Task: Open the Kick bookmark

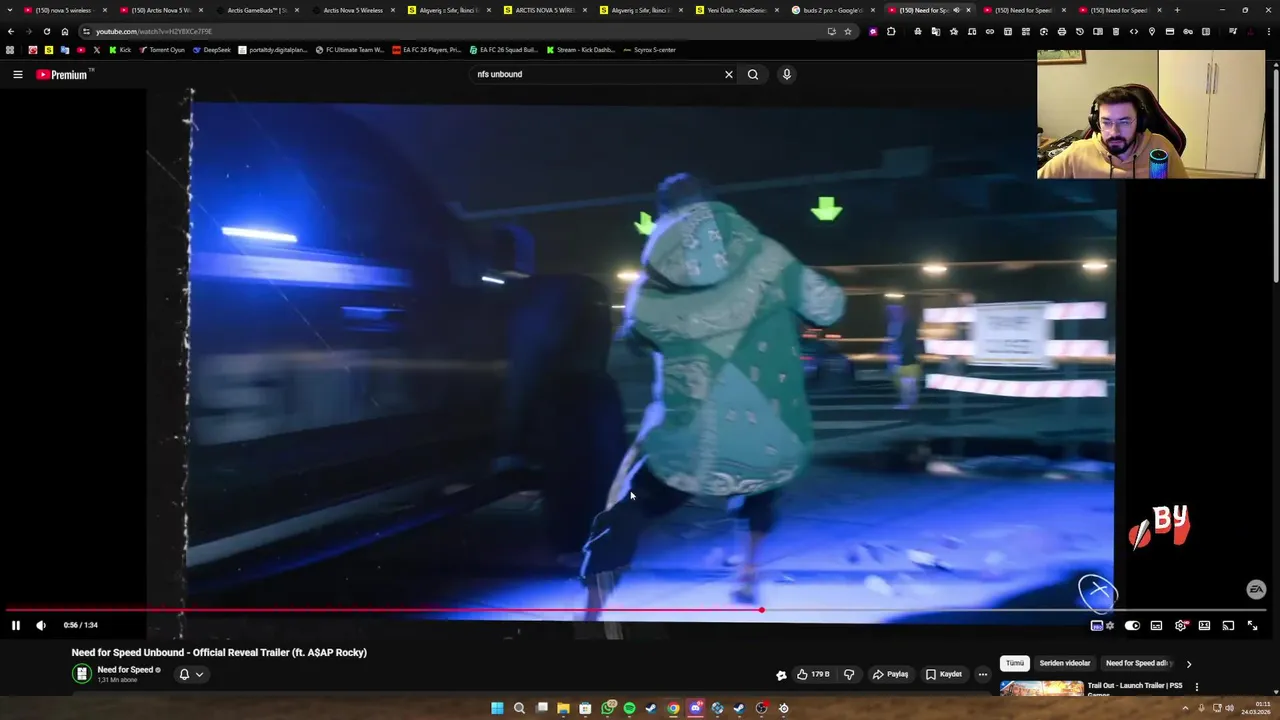Action: (120, 49)
